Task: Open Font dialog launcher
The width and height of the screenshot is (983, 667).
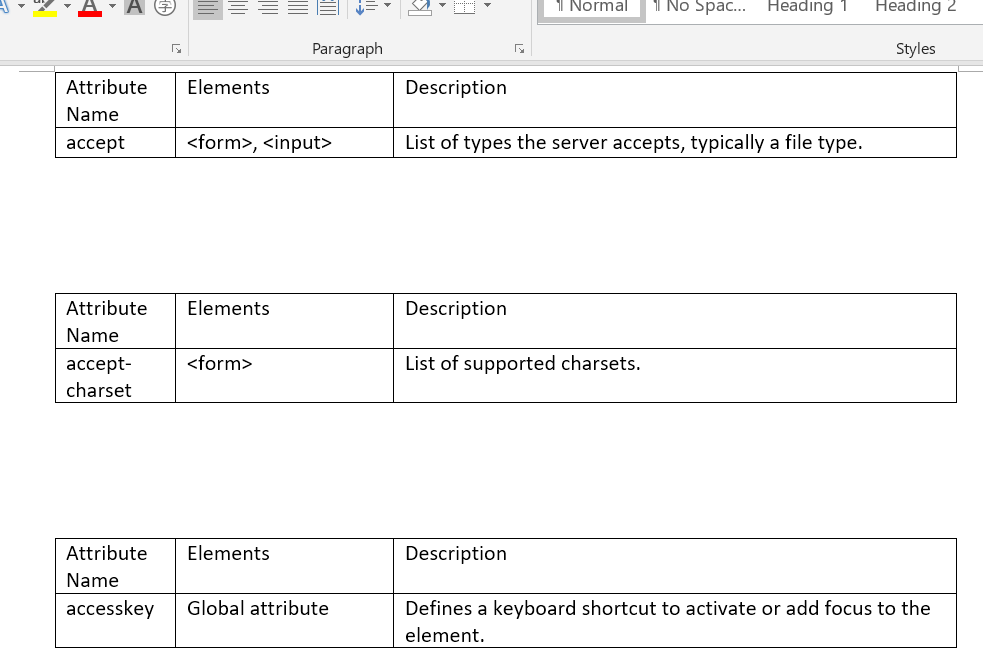Action: pyautogui.click(x=176, y=49)
